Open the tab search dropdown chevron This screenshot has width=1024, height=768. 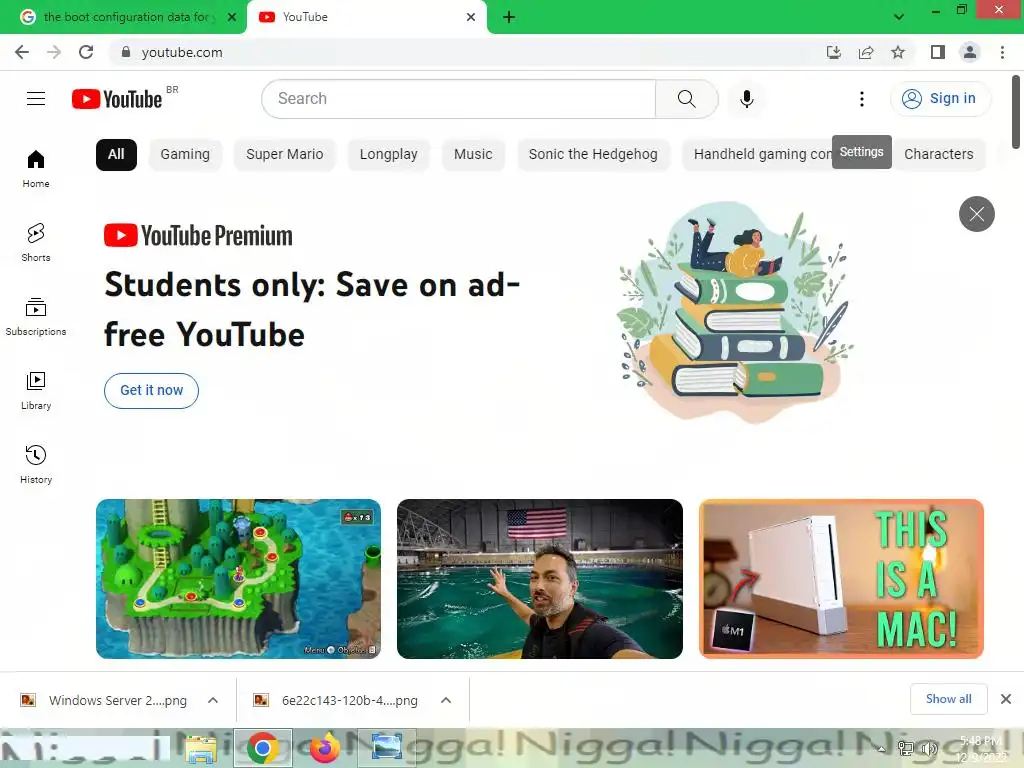pos(899,17)
